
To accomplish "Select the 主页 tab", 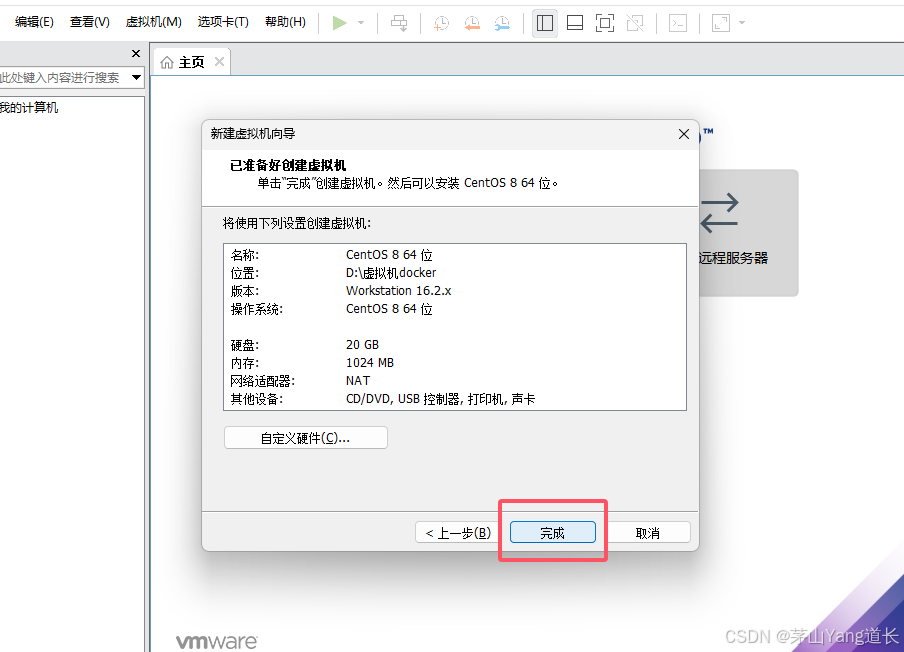I will pos(192,62).
